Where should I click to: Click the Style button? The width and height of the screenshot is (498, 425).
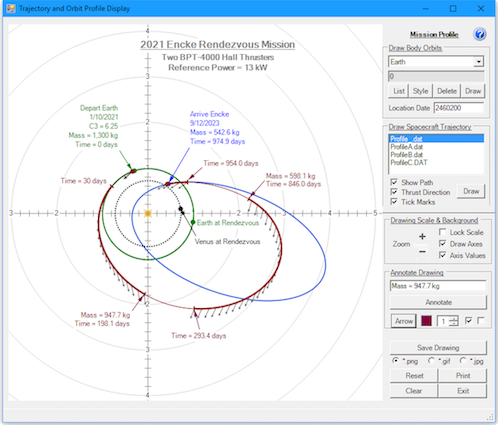[420, 91]
